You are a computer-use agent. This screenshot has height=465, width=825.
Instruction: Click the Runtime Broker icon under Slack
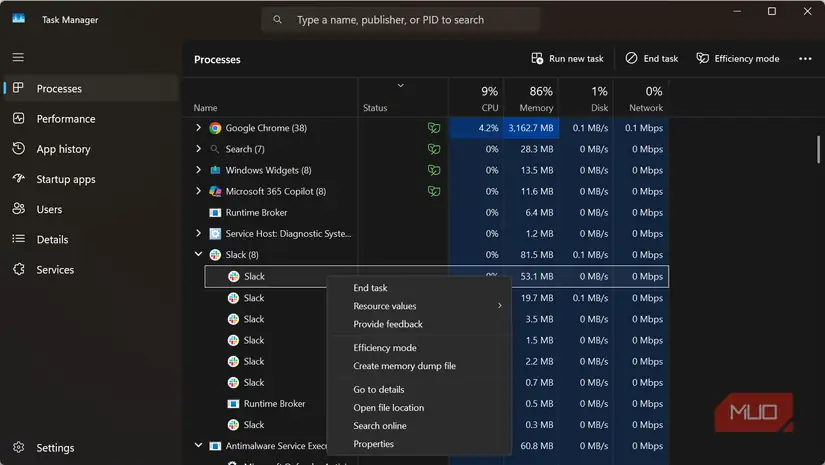[233, 403]
